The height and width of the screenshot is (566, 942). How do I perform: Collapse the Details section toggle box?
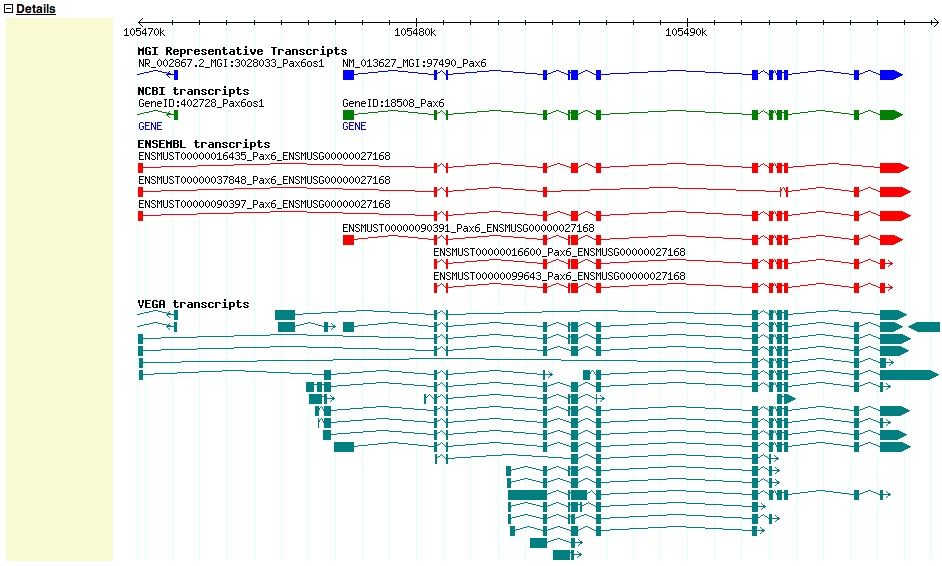(8, 9)
